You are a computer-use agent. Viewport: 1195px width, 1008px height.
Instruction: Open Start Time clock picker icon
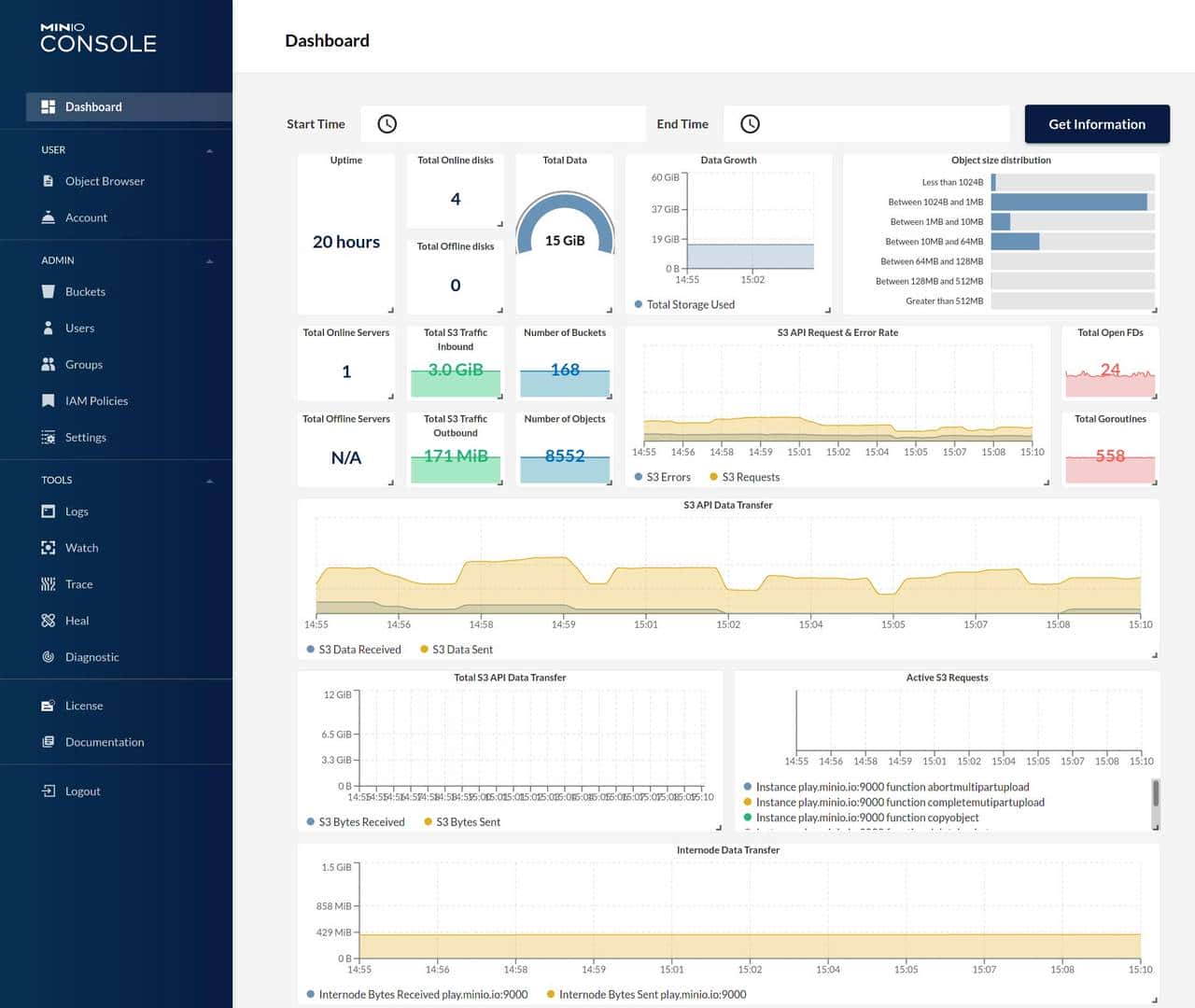(x=387, y=124)
